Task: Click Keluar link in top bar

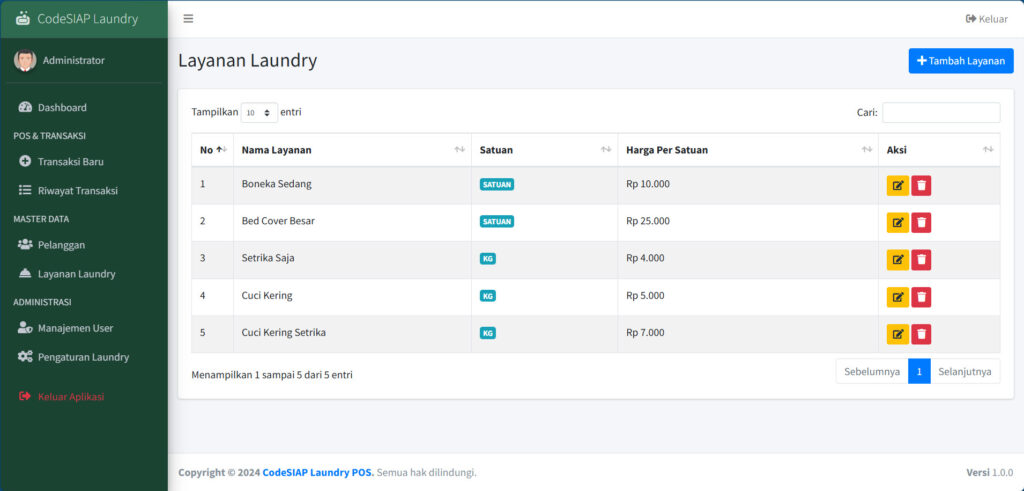Action: [x=986, y=19]
